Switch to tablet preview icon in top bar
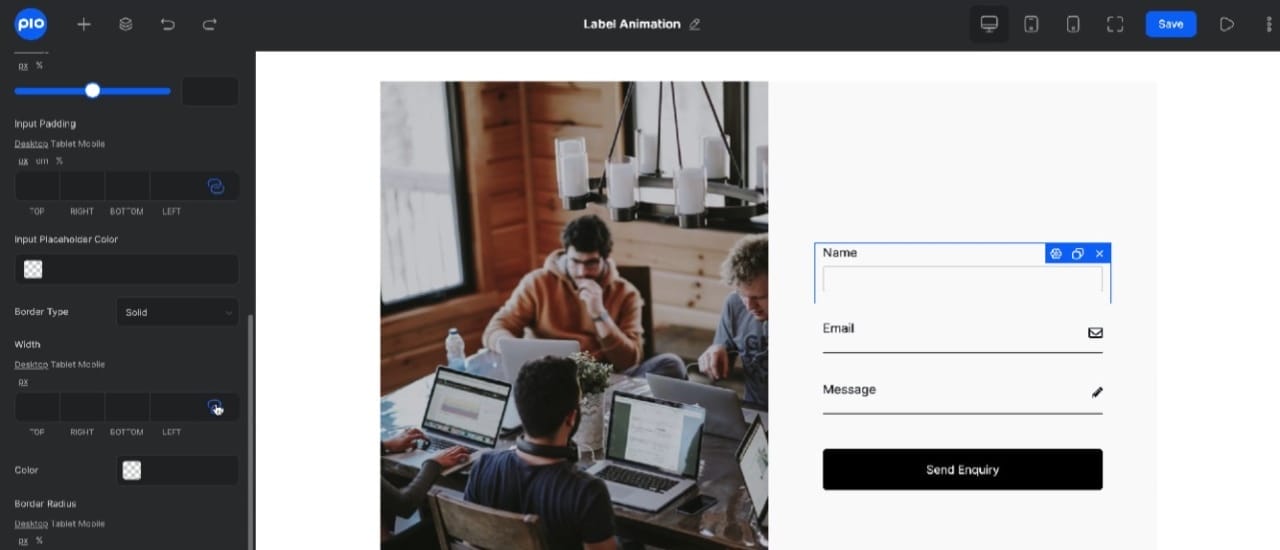Screen dimensions: 1280x550 [1031, 24]
